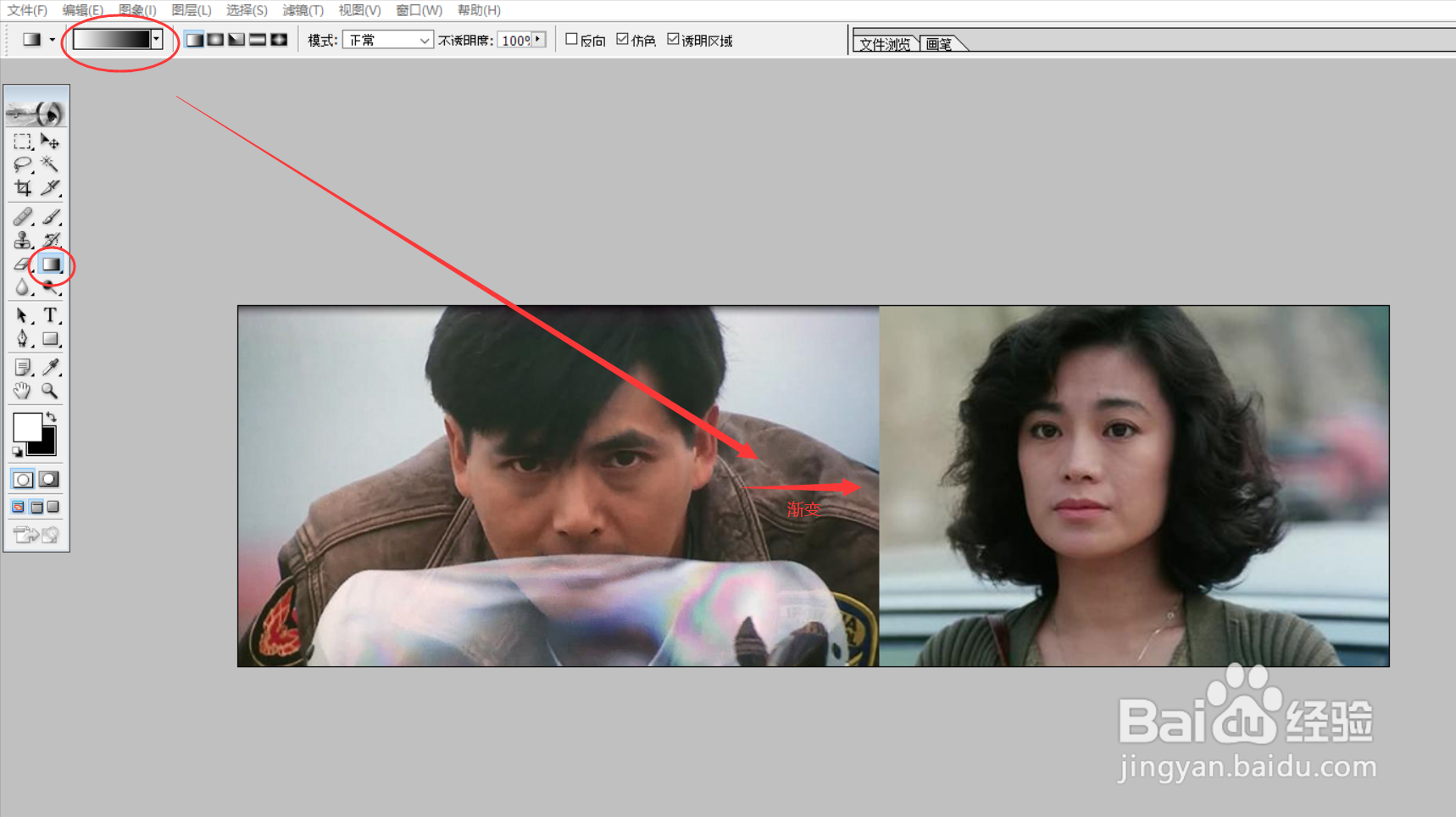Select the Hand tool

point(23,391)
